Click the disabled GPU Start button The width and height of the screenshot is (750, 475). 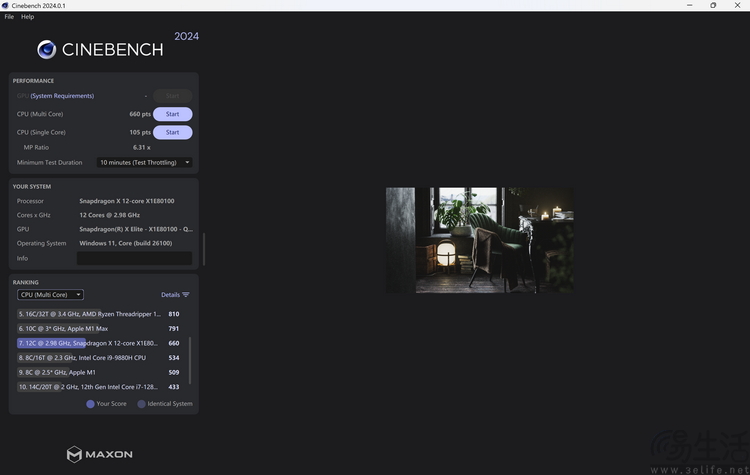point(173,96)
